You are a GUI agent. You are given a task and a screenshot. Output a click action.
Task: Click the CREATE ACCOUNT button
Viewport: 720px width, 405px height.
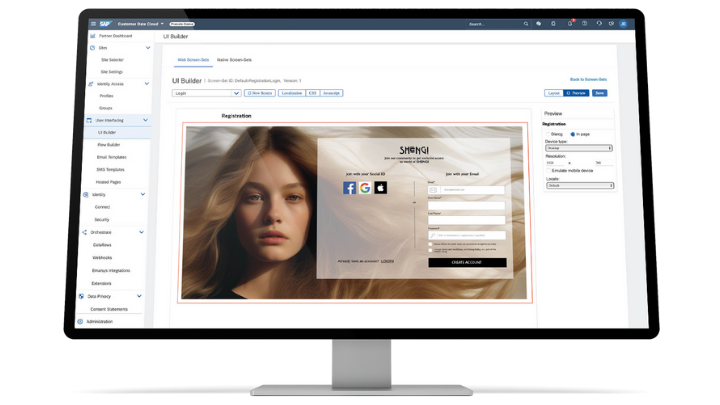click(467, 262)
